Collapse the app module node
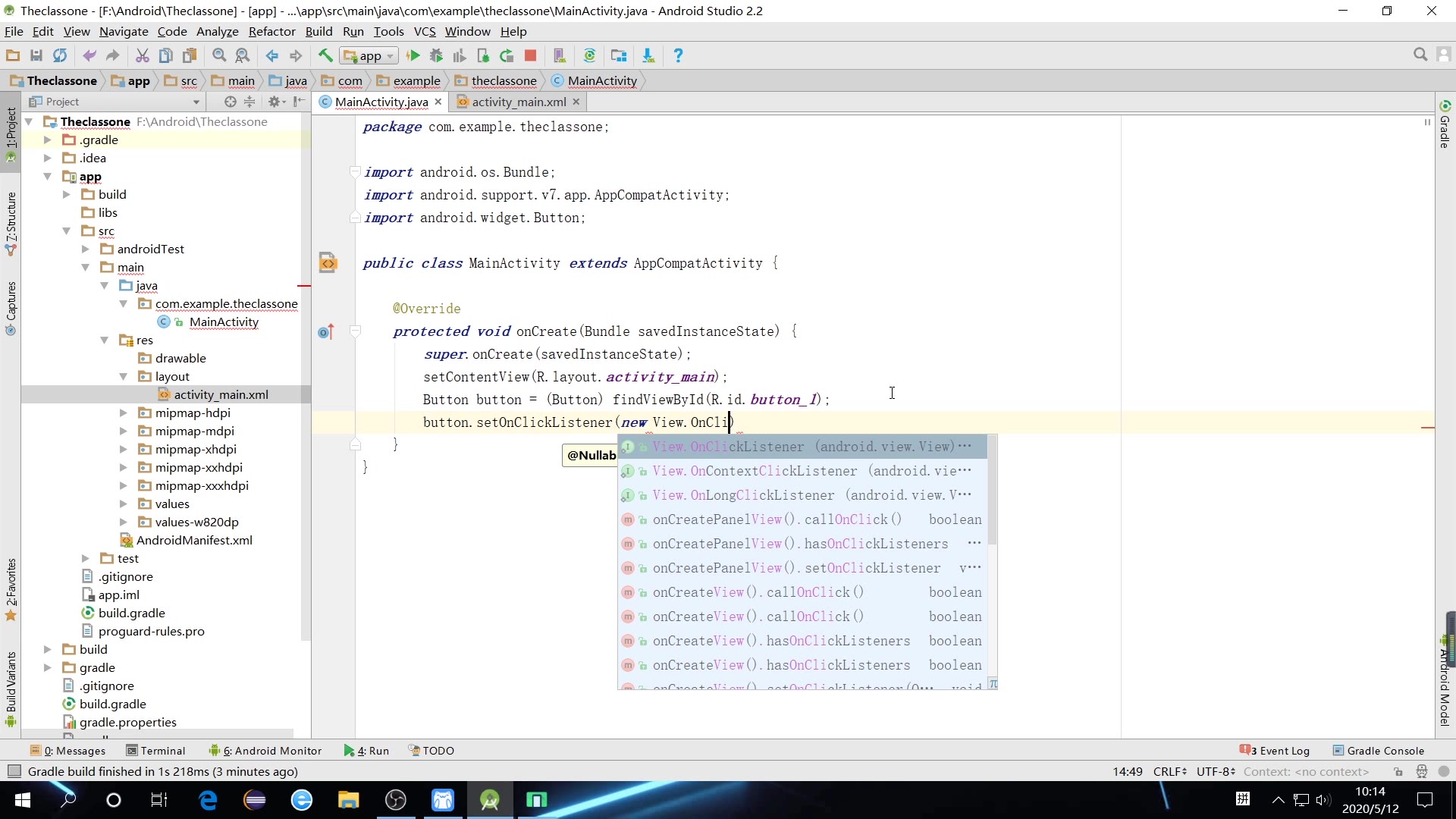The width and height of the screenshot is (1456, 819). (x=47, y=176)
